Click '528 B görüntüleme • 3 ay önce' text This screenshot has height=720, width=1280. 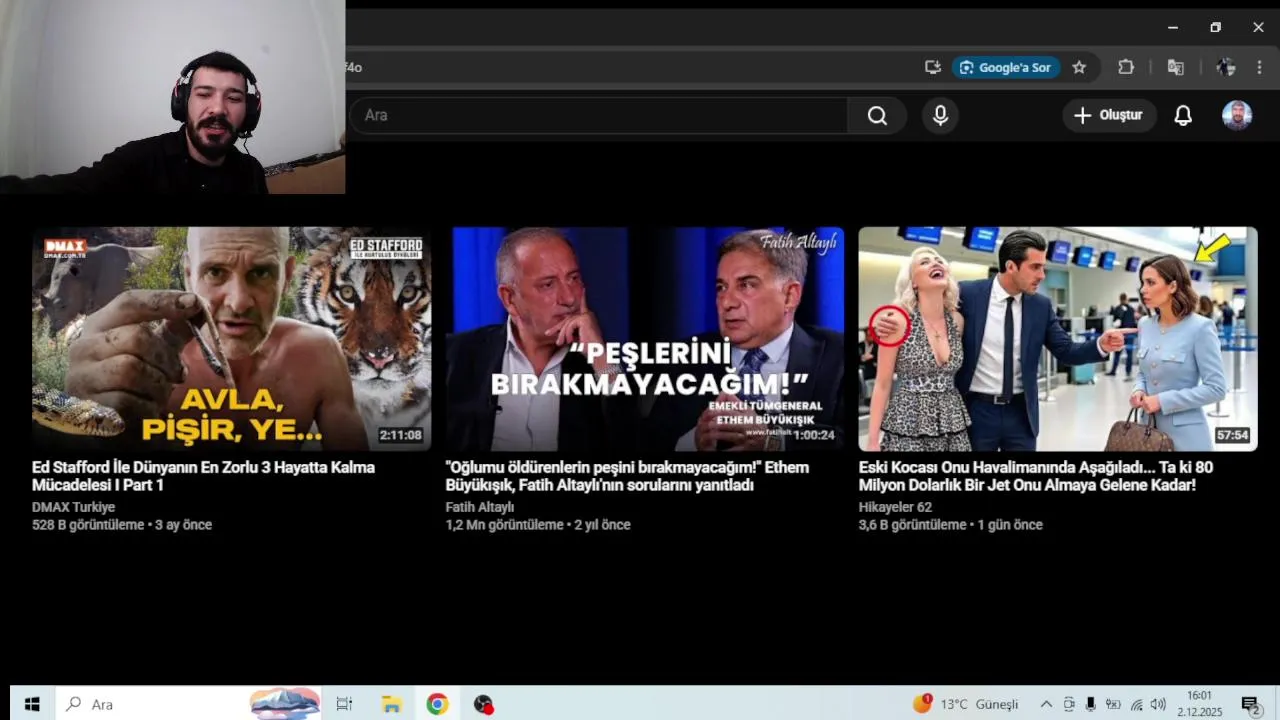click(x=122, y=525)
